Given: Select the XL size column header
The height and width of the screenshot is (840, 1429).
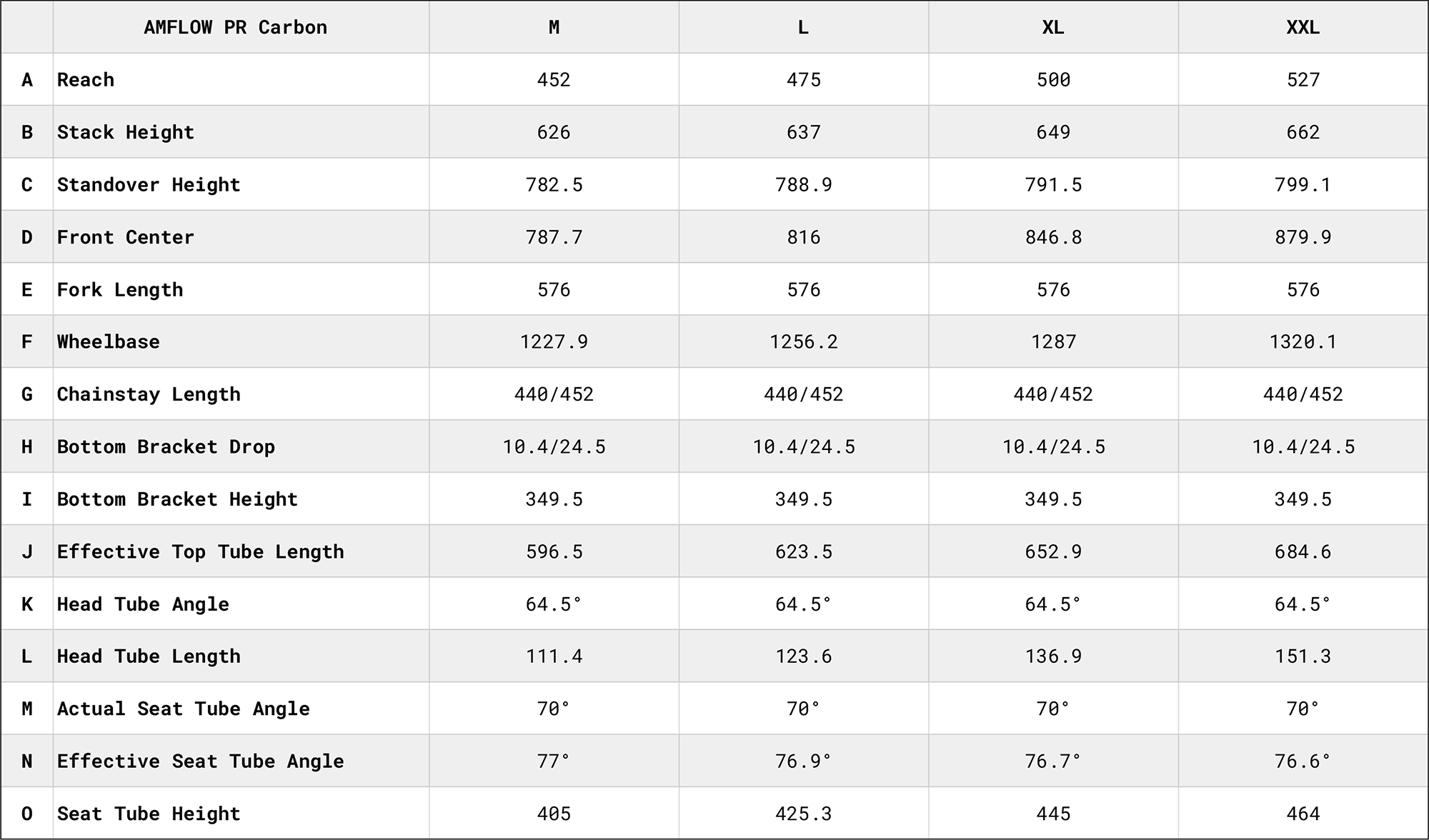Looking at the screenshot, I should pos(1053,27).
